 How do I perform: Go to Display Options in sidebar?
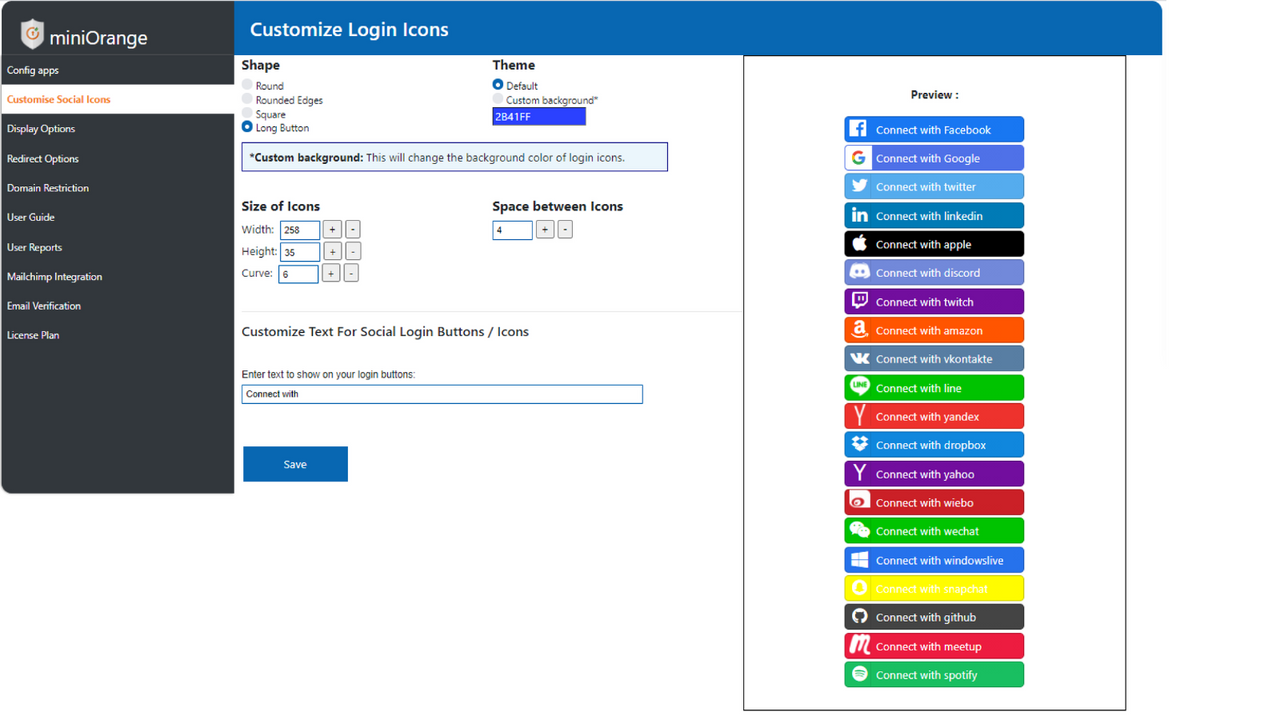tap(117, 129)
